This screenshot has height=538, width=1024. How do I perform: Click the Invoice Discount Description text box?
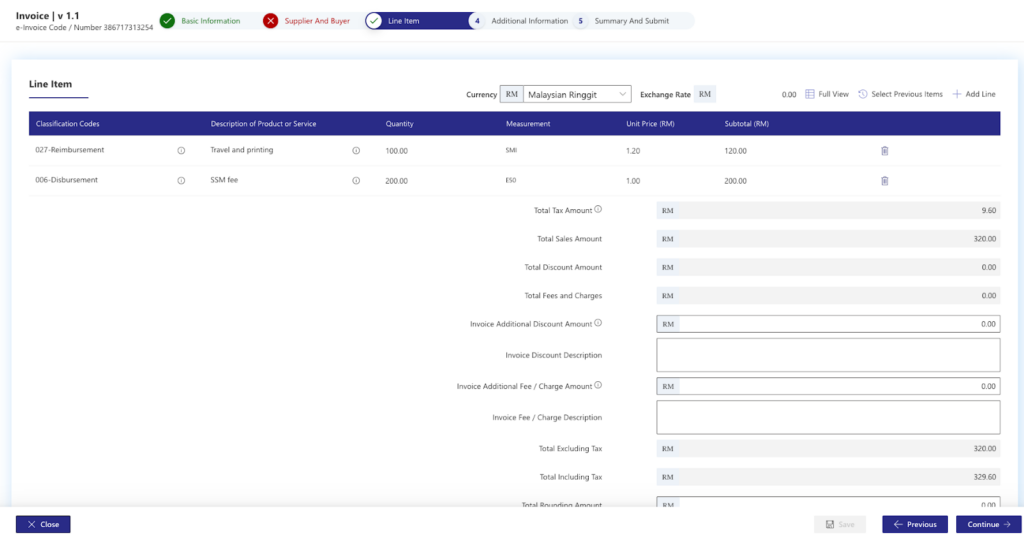tap(828, 355)
